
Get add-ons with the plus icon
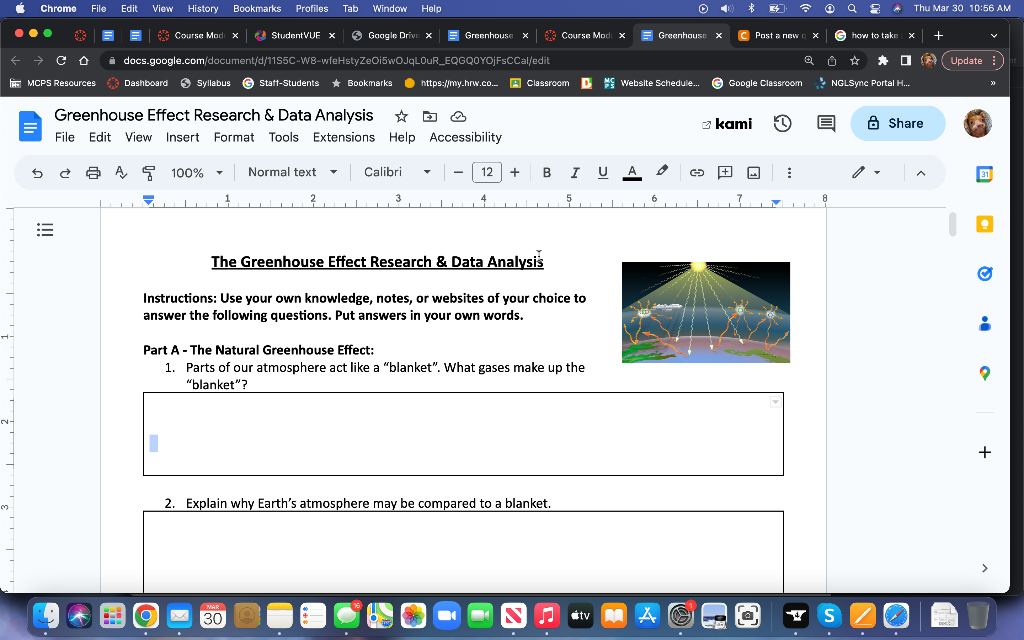(x=985, y=452)
